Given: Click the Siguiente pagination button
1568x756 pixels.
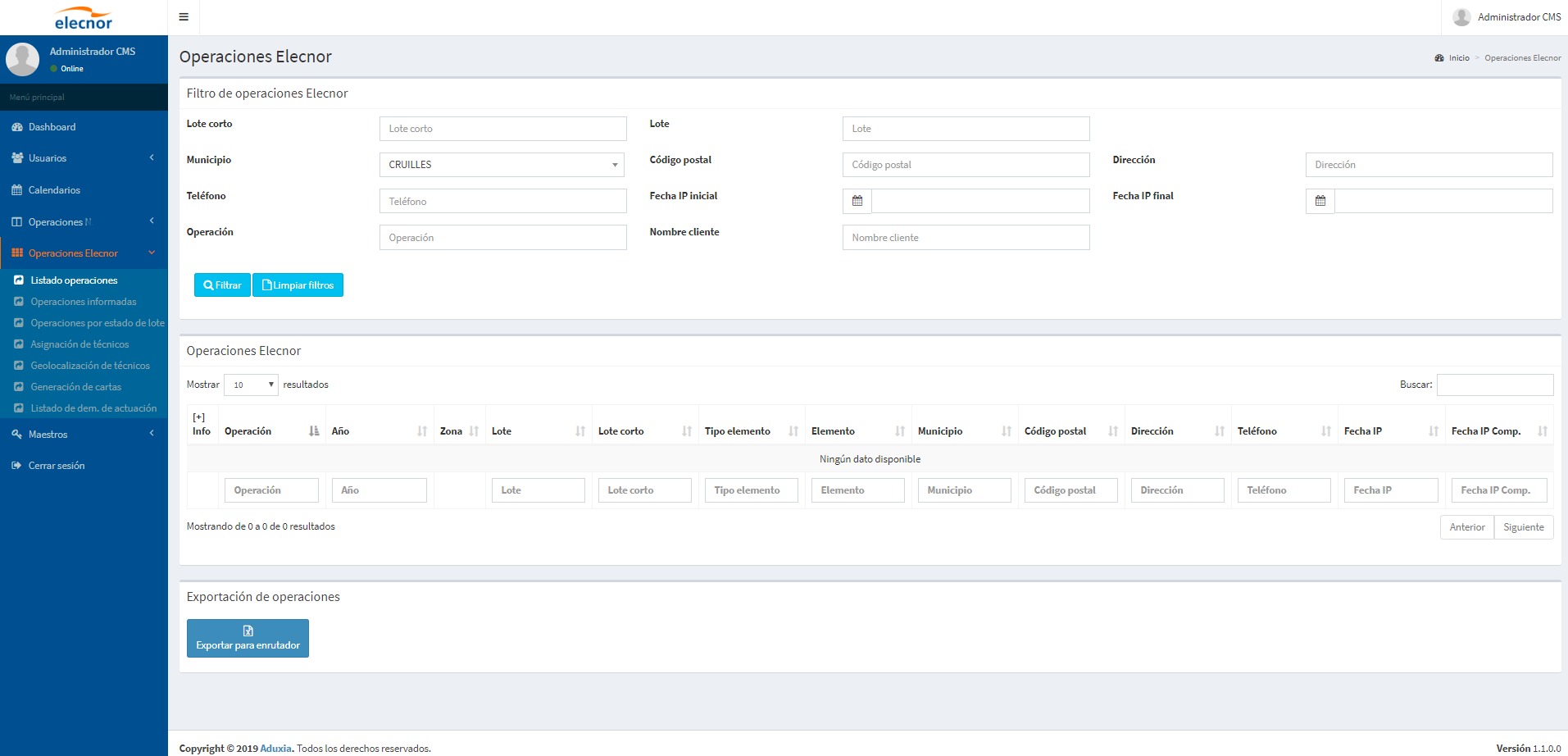Looking at the screenshot, I should [x=1524, y=527].
